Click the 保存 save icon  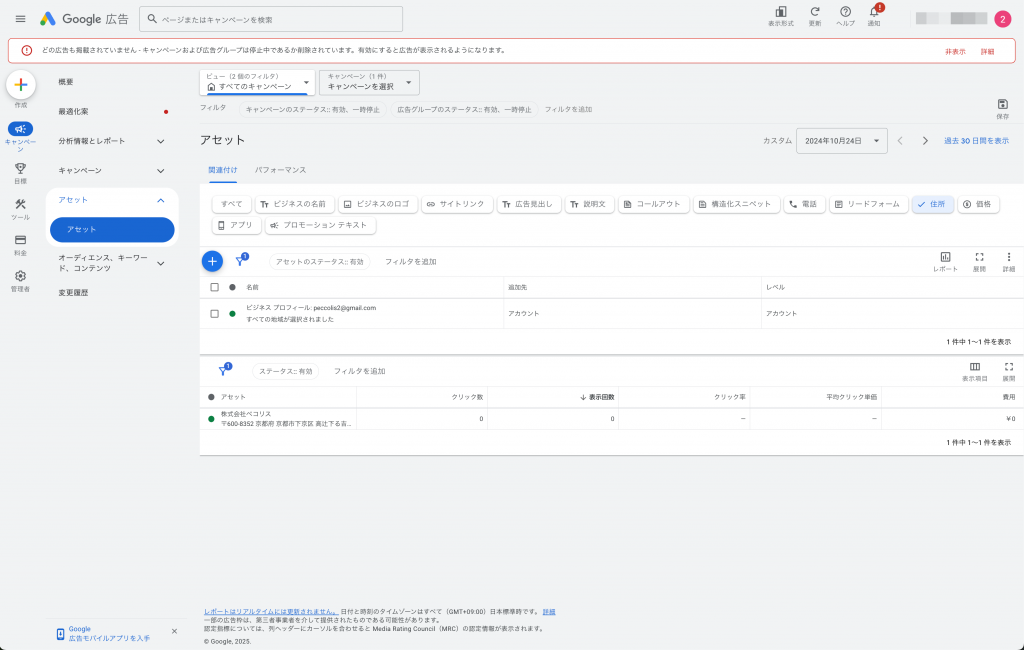(x=1002, y=105)
